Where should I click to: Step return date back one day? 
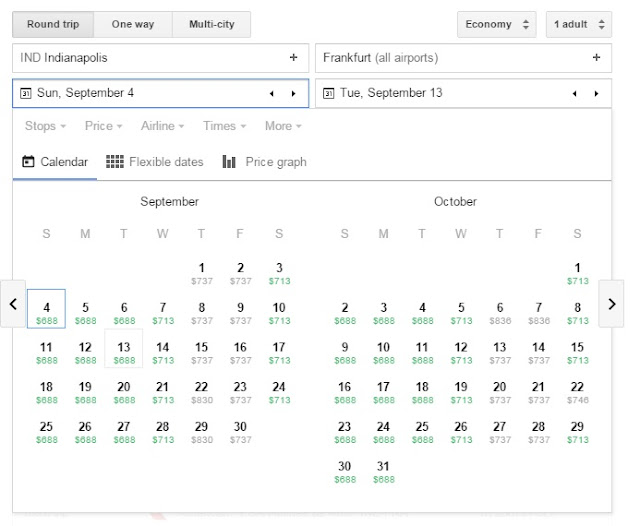[574, 94]
